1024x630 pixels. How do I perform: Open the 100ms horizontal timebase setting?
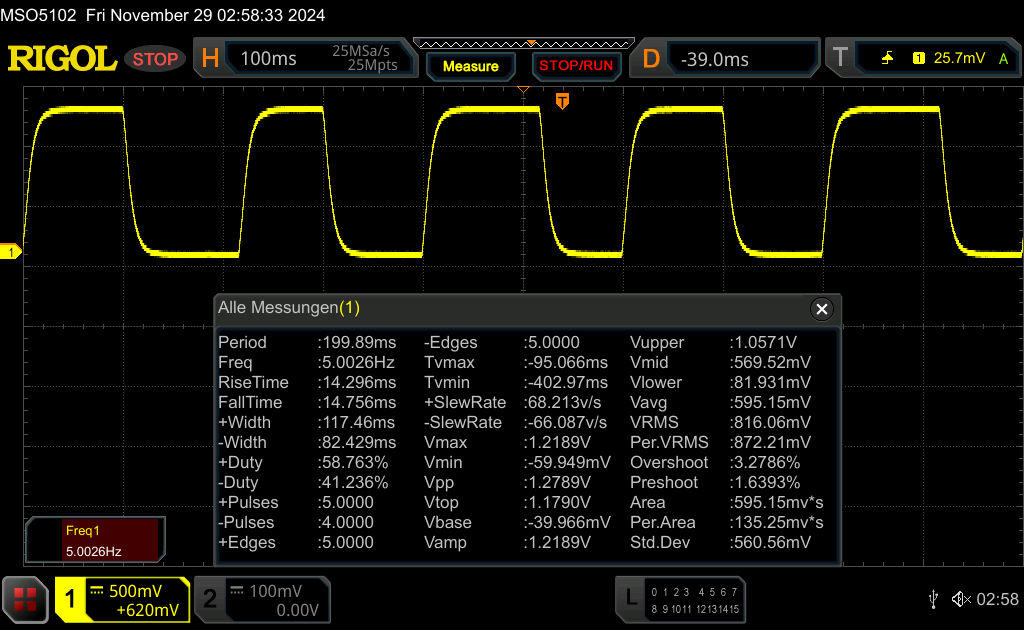click(268, 59)
